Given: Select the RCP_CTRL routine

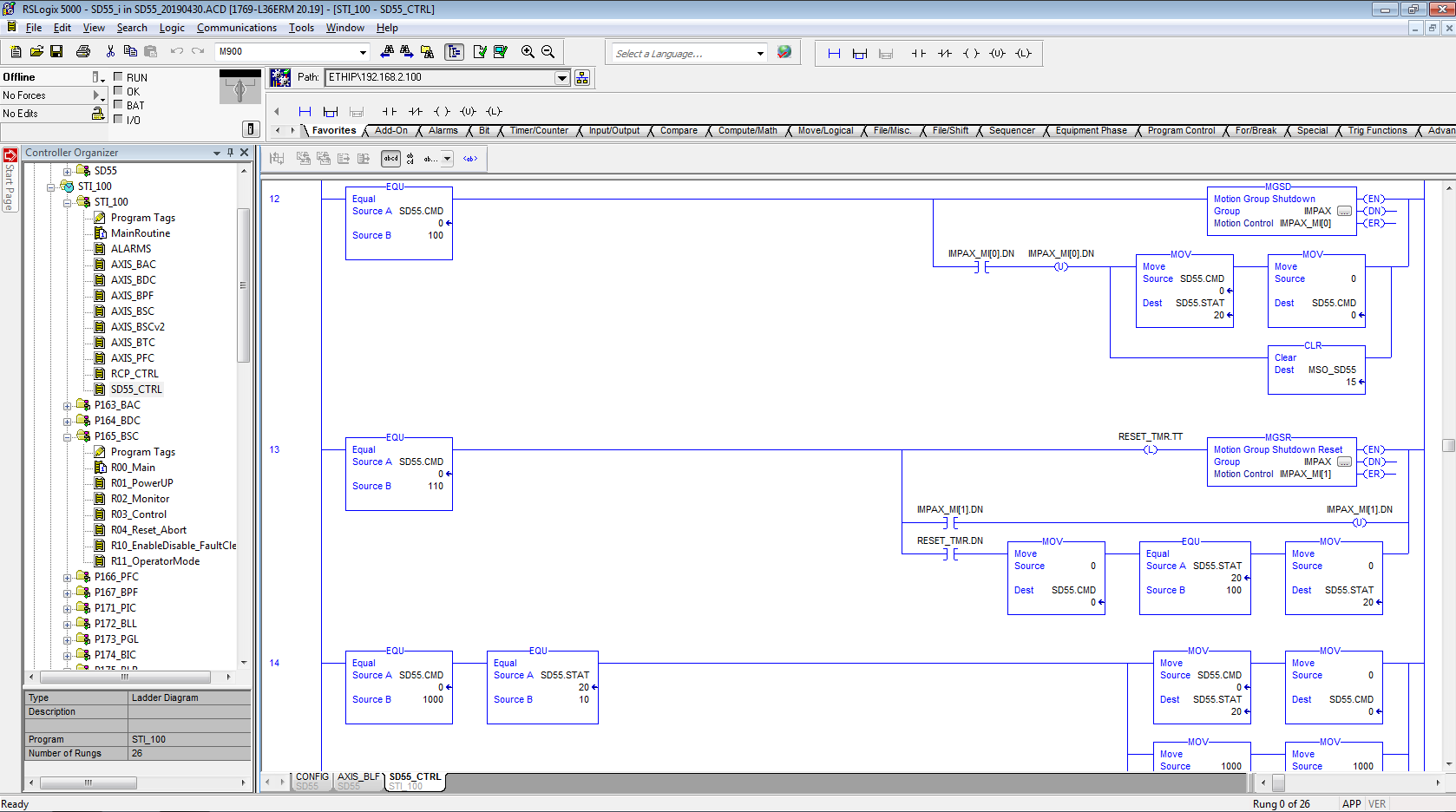Looking at the screenshot, I should pos(134,374).
